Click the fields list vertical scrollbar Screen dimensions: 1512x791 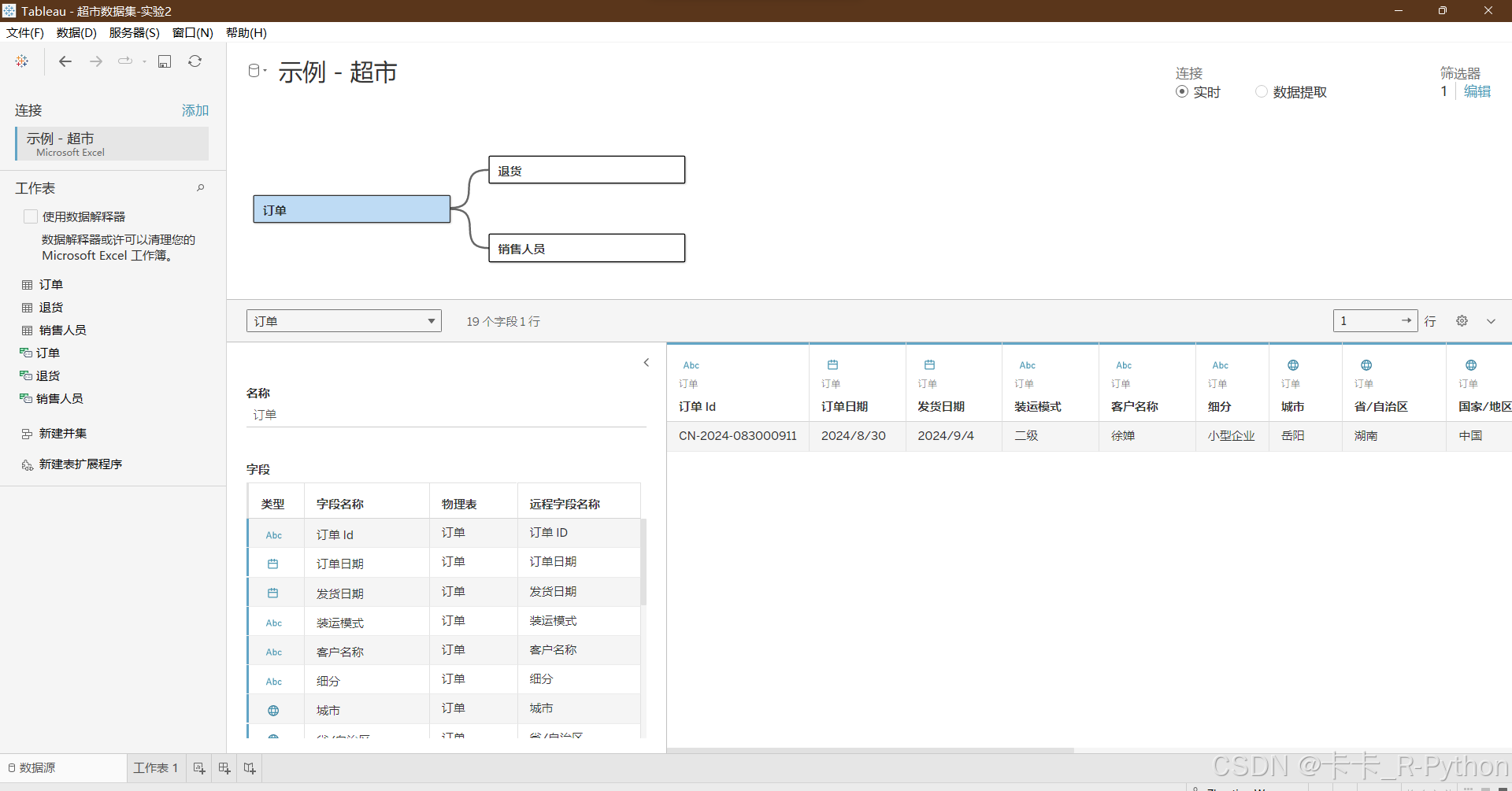(643, 562)
